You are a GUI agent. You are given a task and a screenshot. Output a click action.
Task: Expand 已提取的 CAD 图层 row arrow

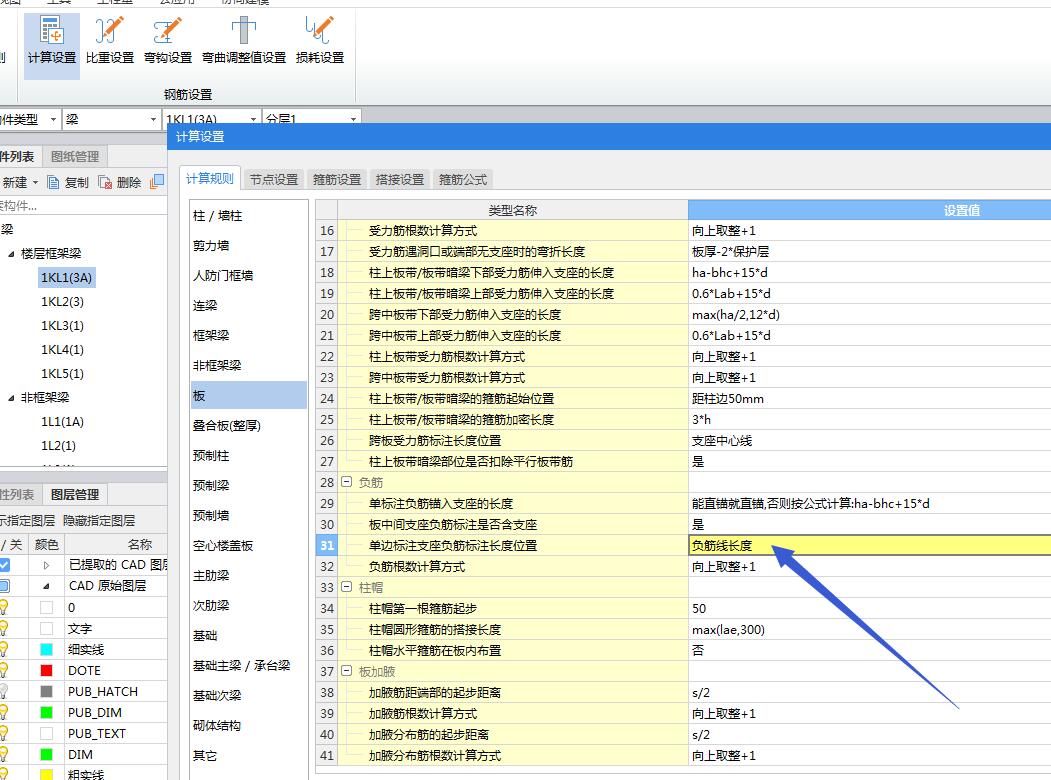[46, 566]
